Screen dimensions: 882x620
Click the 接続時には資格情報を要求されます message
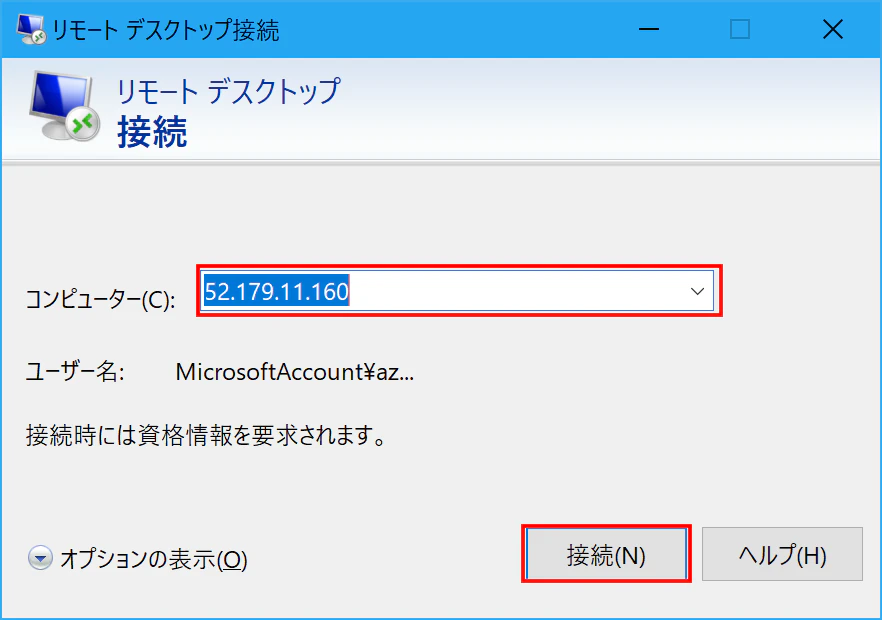point(206,435)
